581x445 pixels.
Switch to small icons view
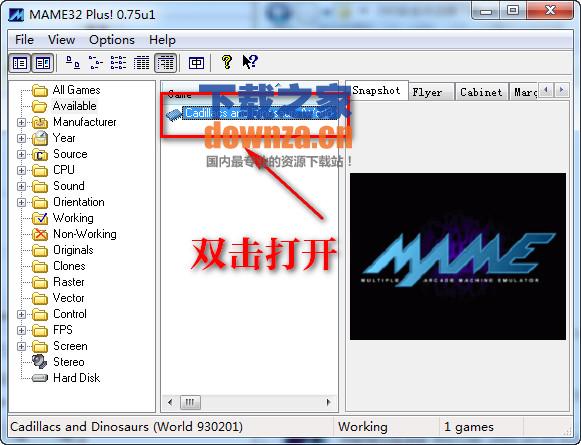tap(96, 63)
